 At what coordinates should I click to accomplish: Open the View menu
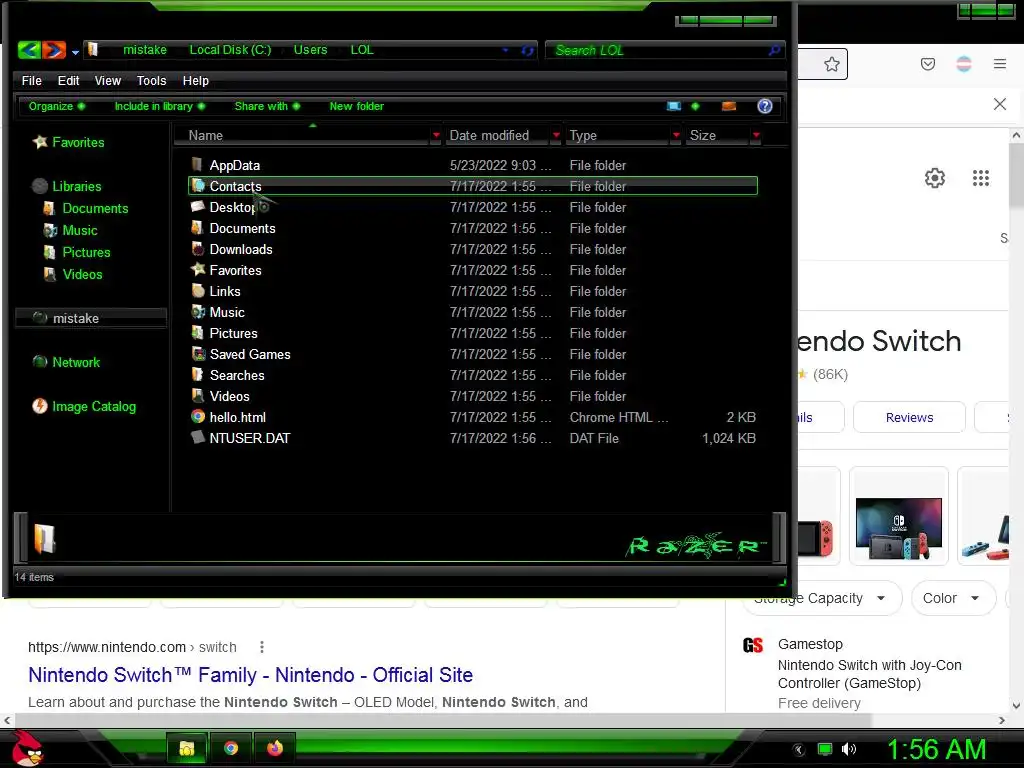click(x=108, y=80)
